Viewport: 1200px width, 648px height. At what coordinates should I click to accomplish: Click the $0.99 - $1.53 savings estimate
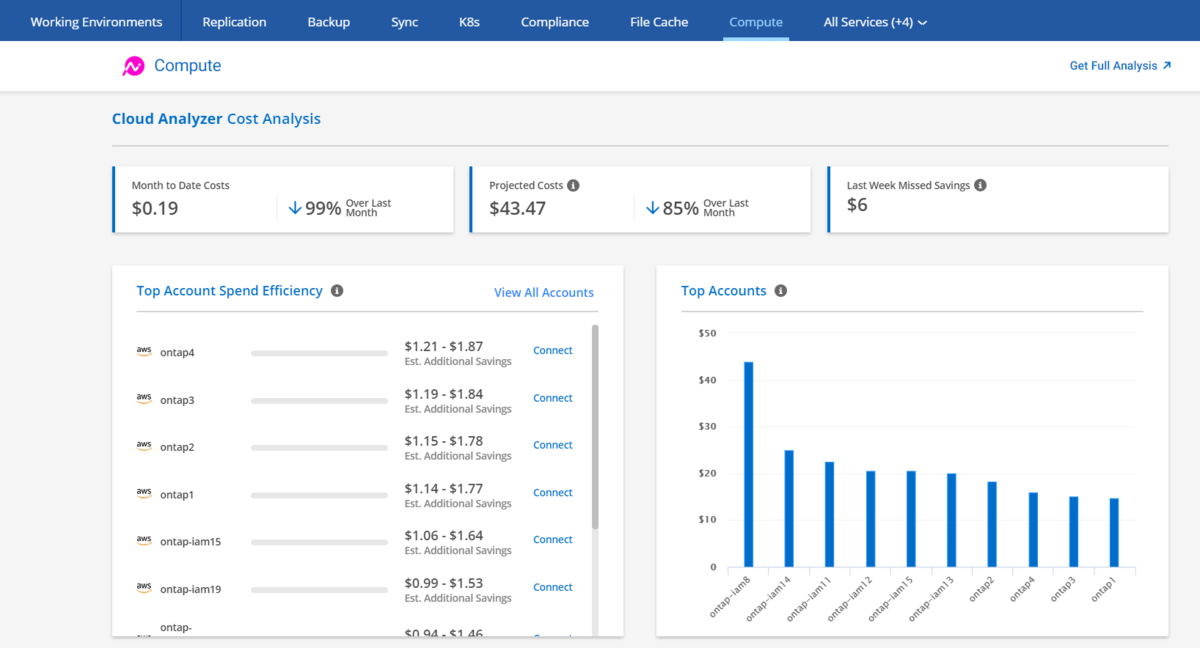(x=444, y=583)
